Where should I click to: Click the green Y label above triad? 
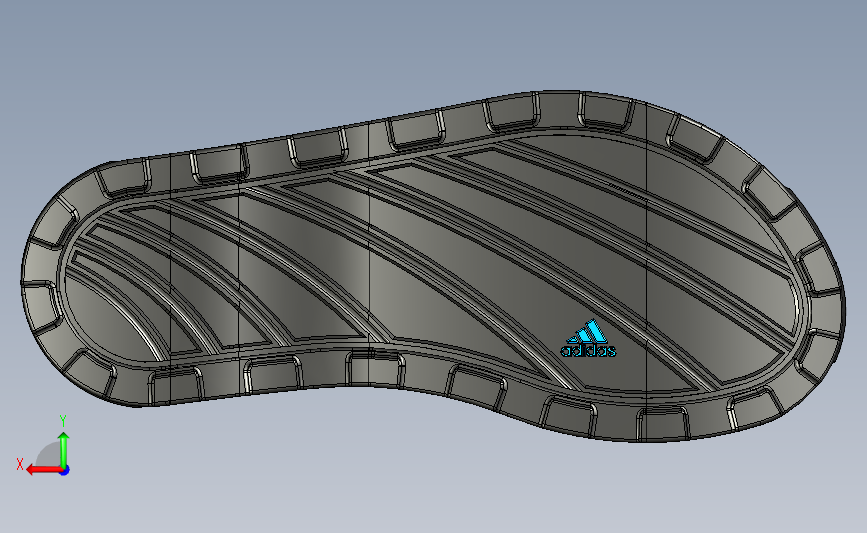(63, 421)
